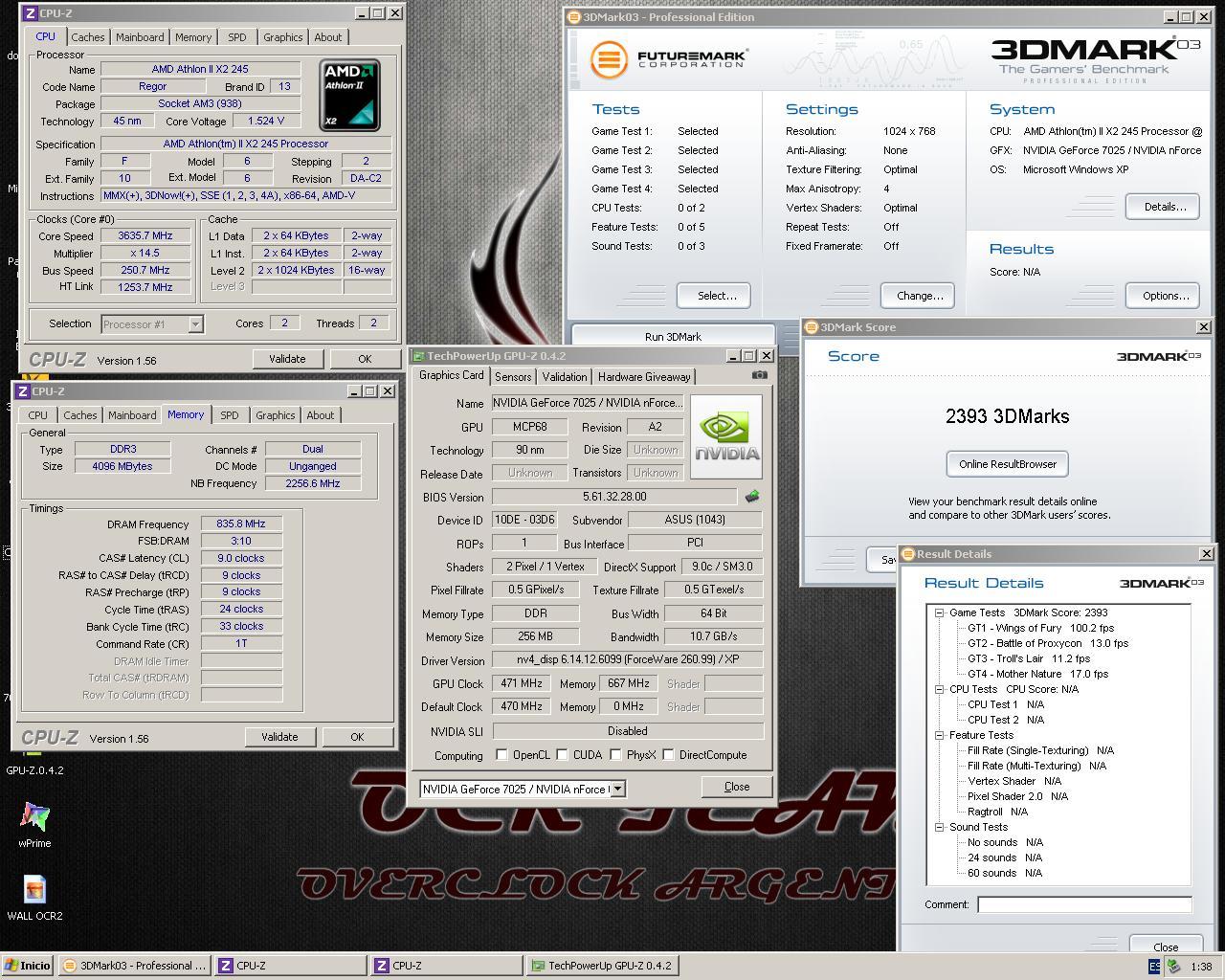Click the Options... results button
This screenshot has width=1225, height=980.
[x=1163, y=296]
